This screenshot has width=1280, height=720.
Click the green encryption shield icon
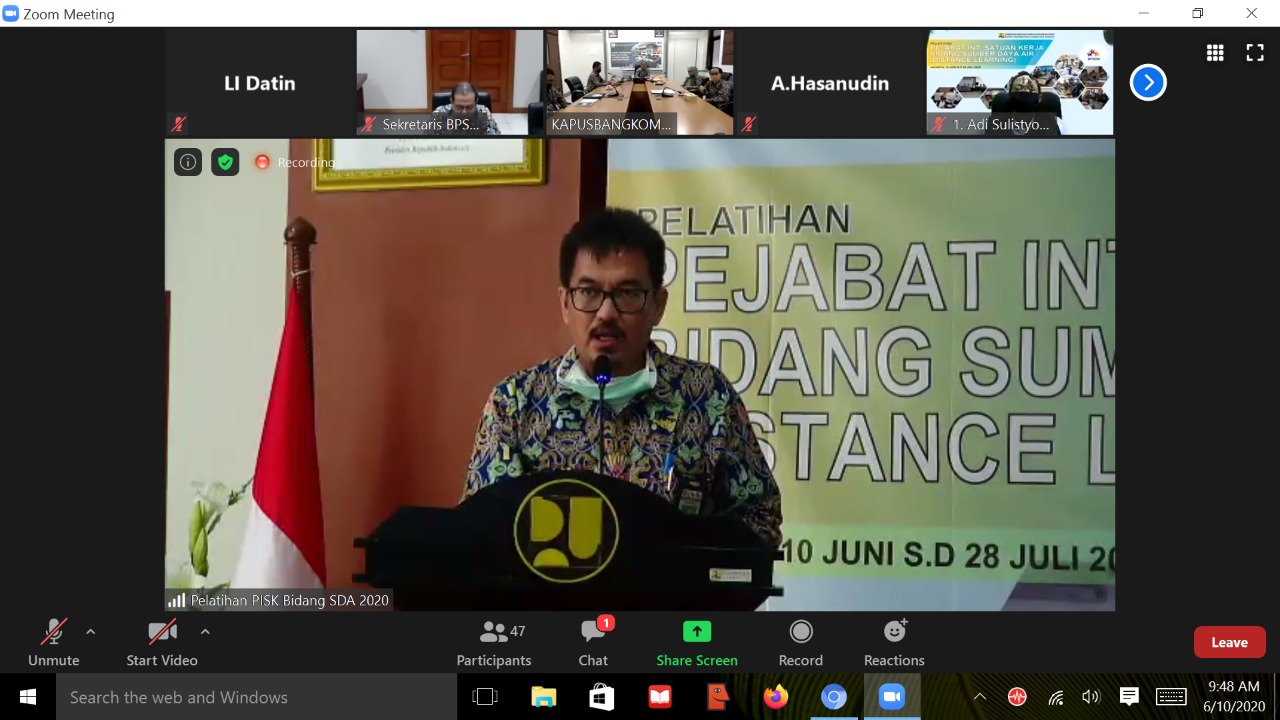225,162
